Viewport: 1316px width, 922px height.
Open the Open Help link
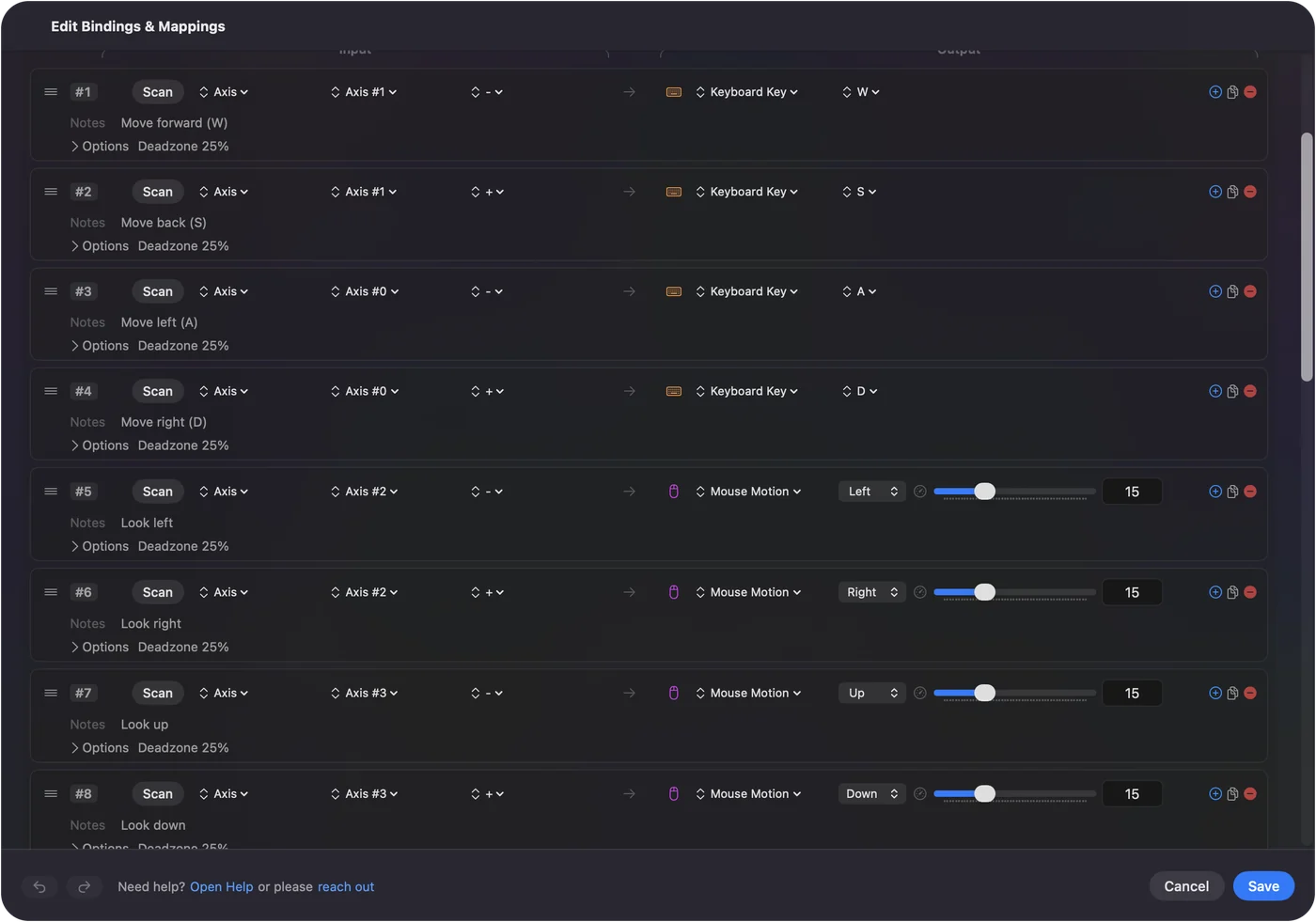pos(222,886)
